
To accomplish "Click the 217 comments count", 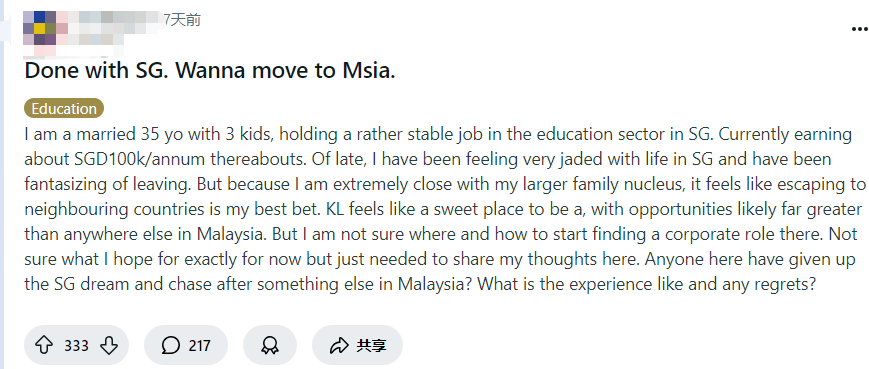I will tap(200, 346).
